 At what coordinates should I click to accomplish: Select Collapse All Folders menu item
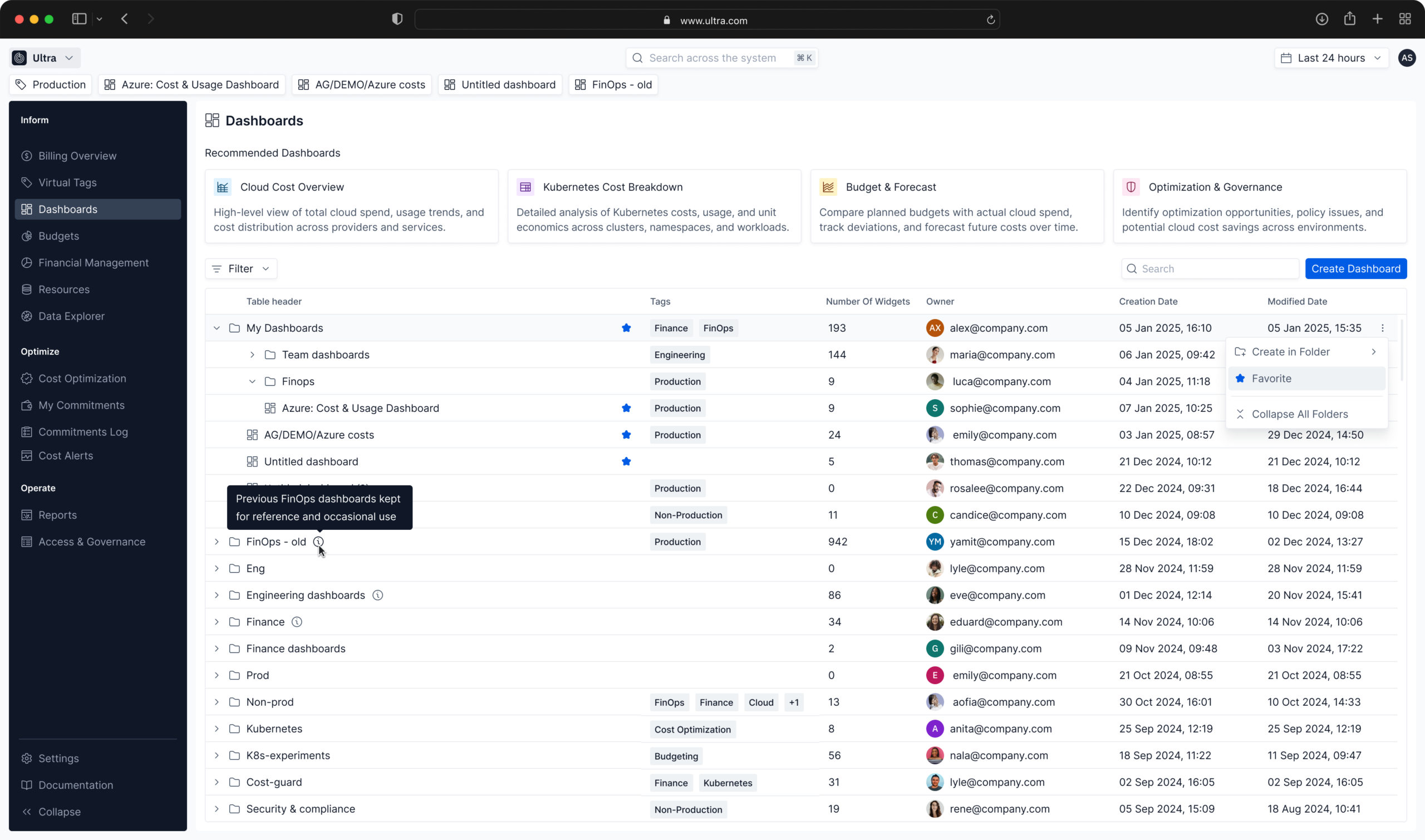click(1299, 414)
